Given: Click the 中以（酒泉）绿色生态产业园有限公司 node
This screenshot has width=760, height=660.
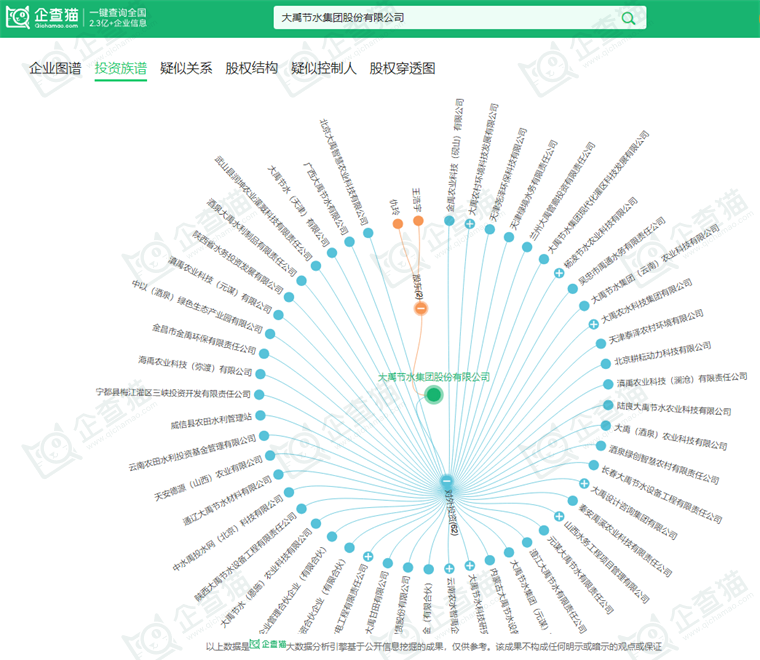Looking at the screenshot, I should pos(270,334).
